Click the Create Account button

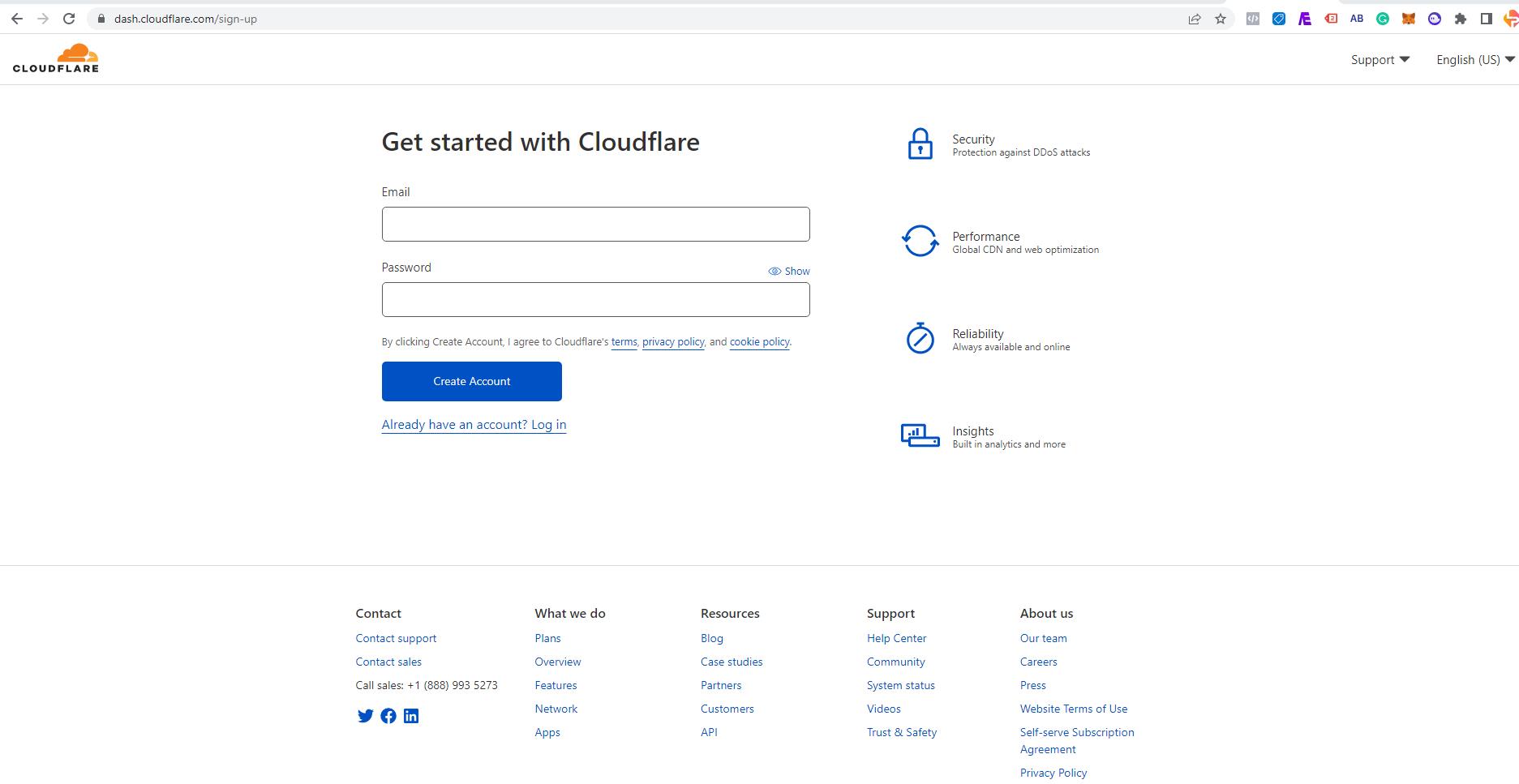click(x=472, y=381)
